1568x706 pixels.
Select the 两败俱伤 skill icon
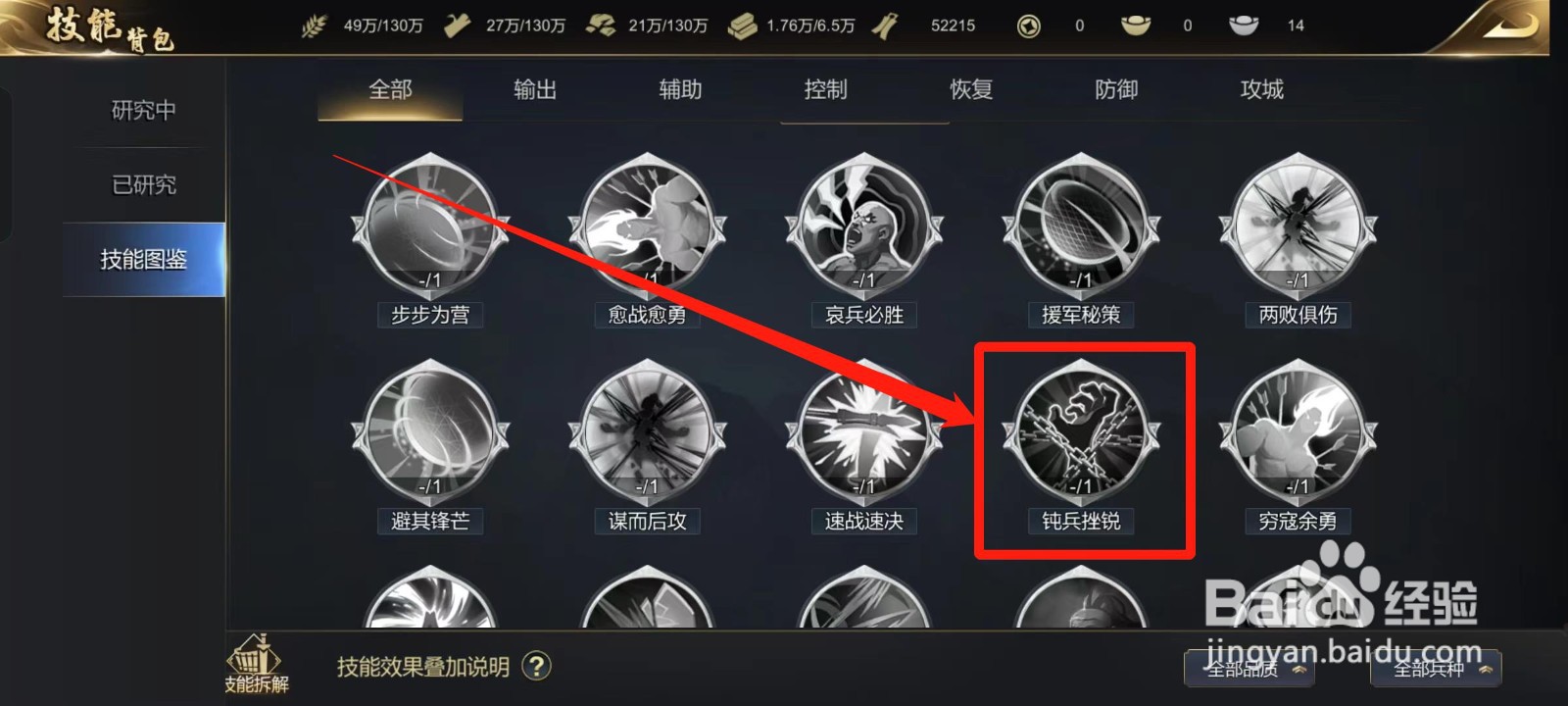[1298, 228]
